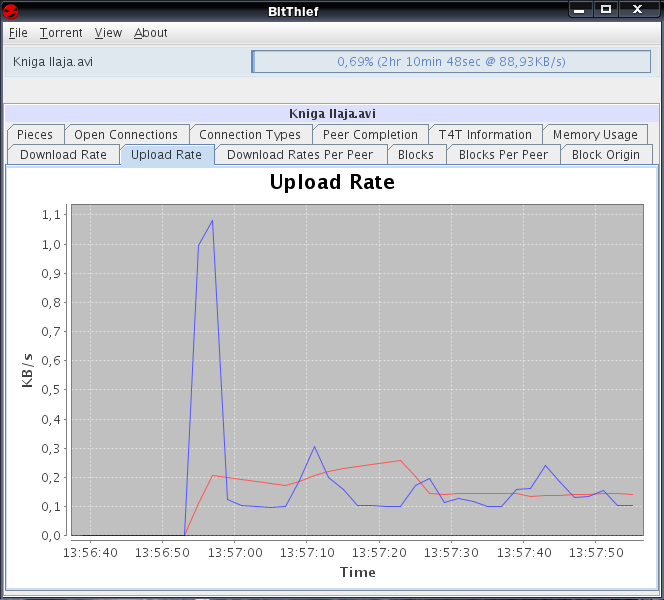The image size is (664, 600).
Task: View the Memory Usage tab
Action: click(x=595, y=134)
